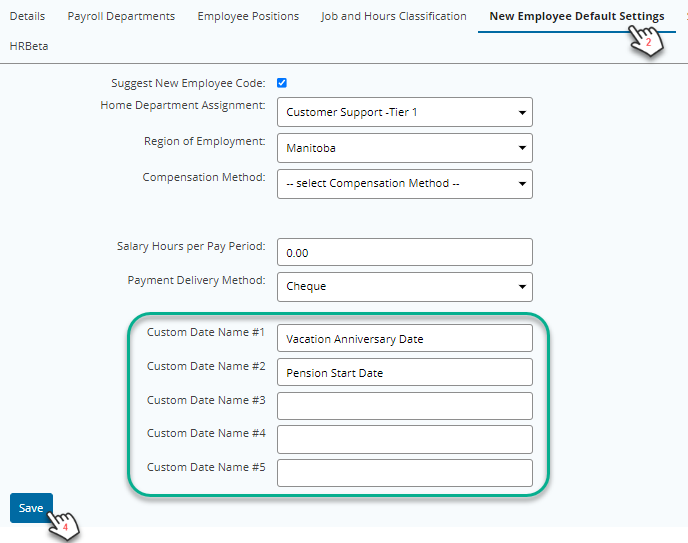This screenshot has height=543, width=688.
Task: Toggle Suggest New Employee Code checkbox
Action: (x=282, y=83)
